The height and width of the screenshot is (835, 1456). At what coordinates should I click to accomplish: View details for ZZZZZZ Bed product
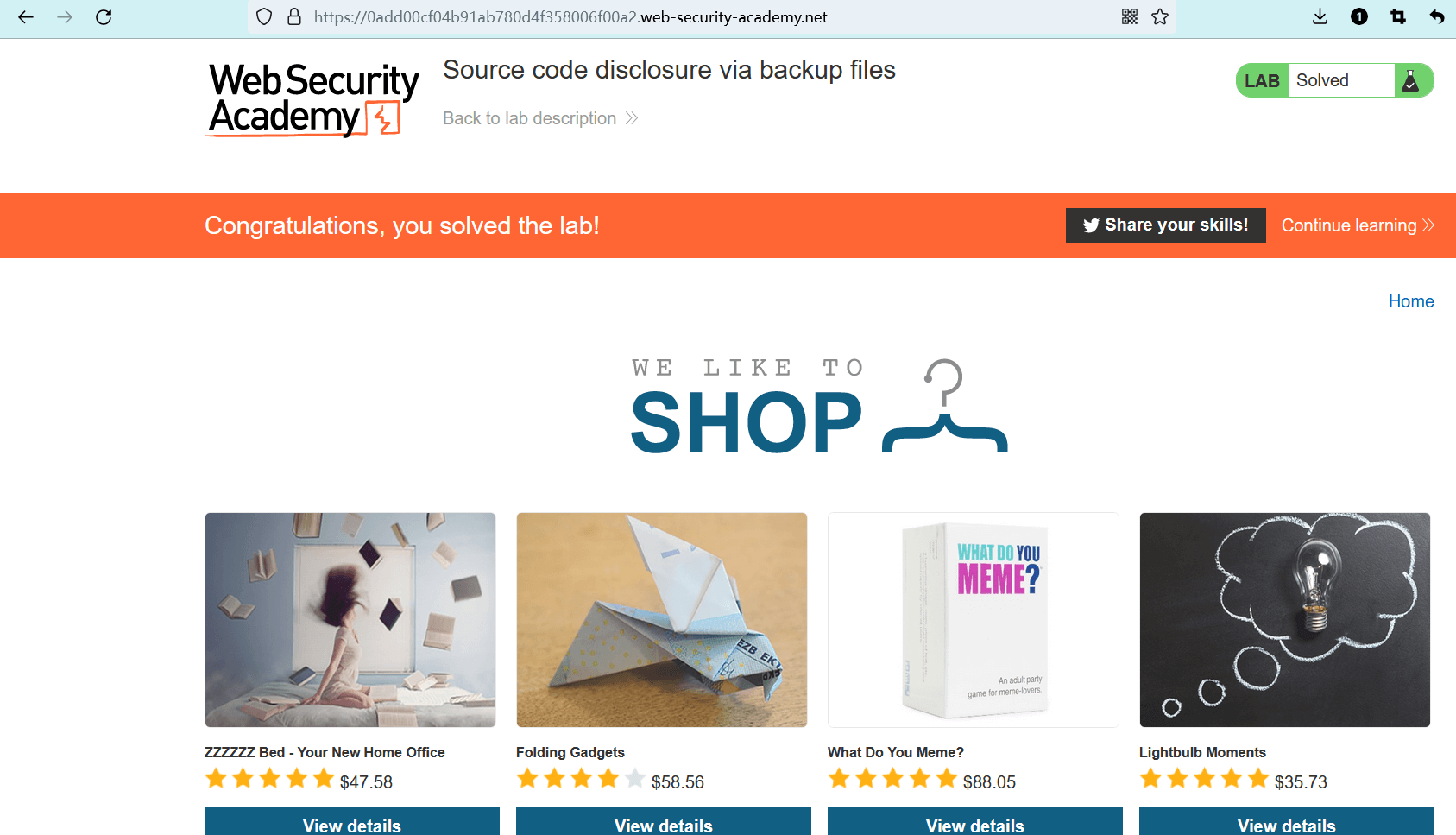coord(351,825)
